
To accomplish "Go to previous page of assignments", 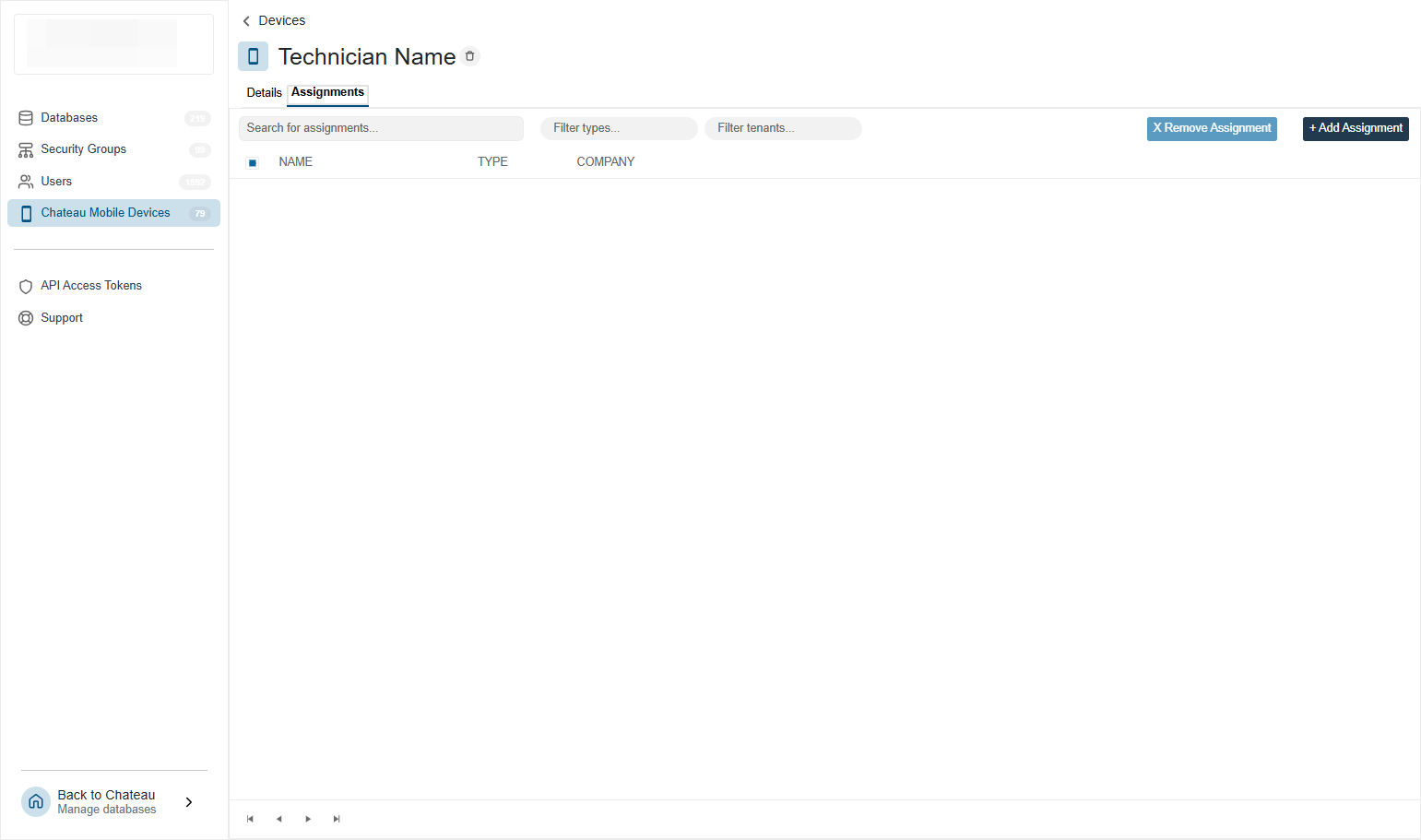I will point(278,819).
